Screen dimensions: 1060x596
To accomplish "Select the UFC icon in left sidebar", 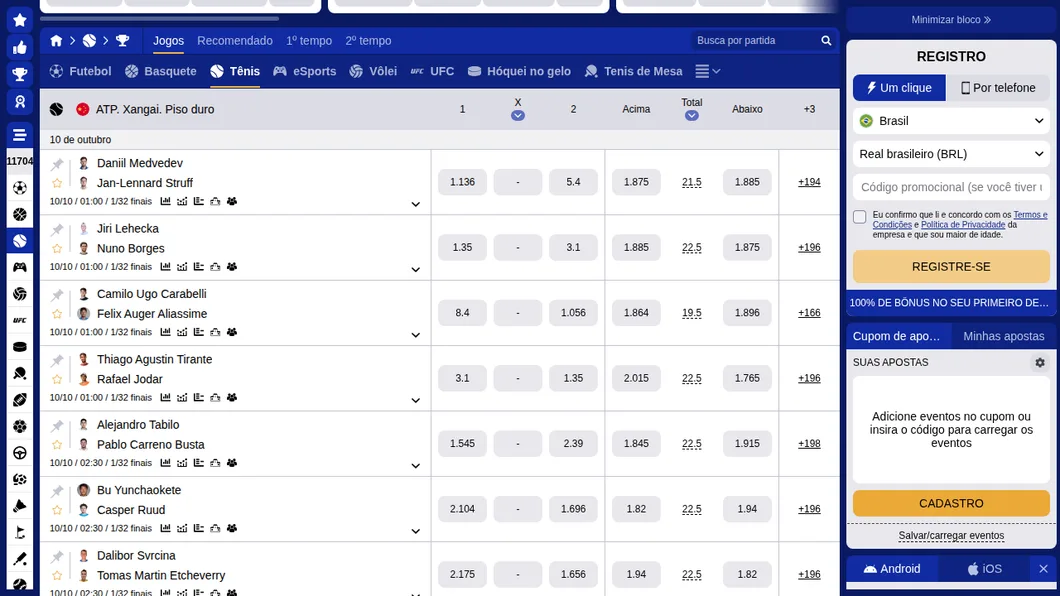I will click(20, 320).
